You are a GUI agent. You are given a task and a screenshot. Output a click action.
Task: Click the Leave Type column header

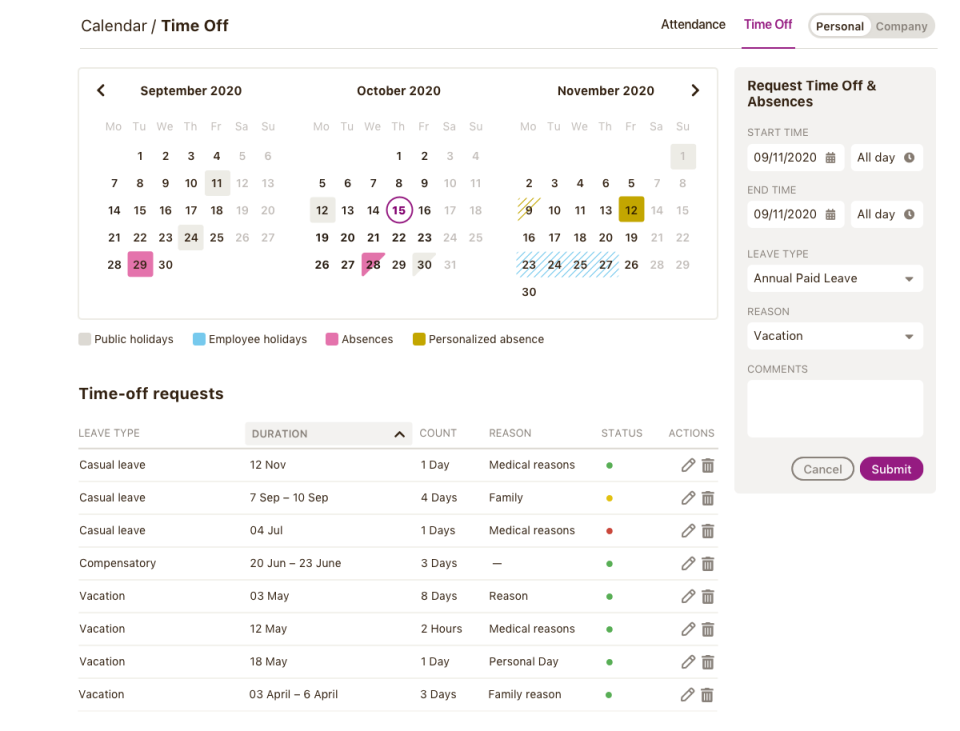point(109,433)
